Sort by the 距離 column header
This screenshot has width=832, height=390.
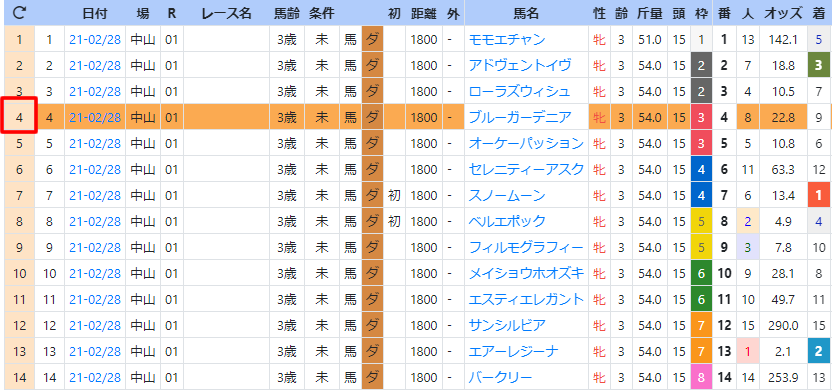[x=424, y=13]
